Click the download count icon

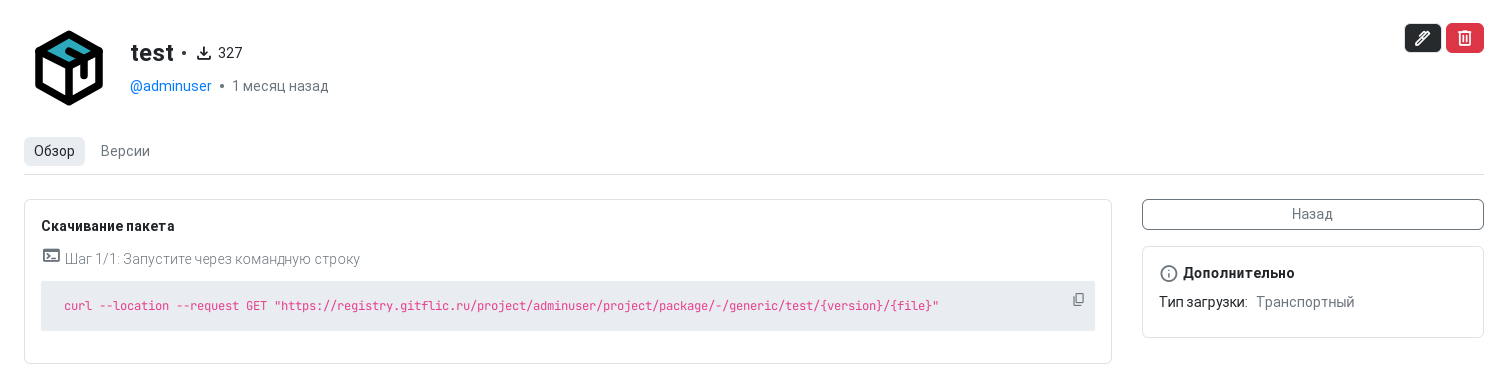pos(204,53)
